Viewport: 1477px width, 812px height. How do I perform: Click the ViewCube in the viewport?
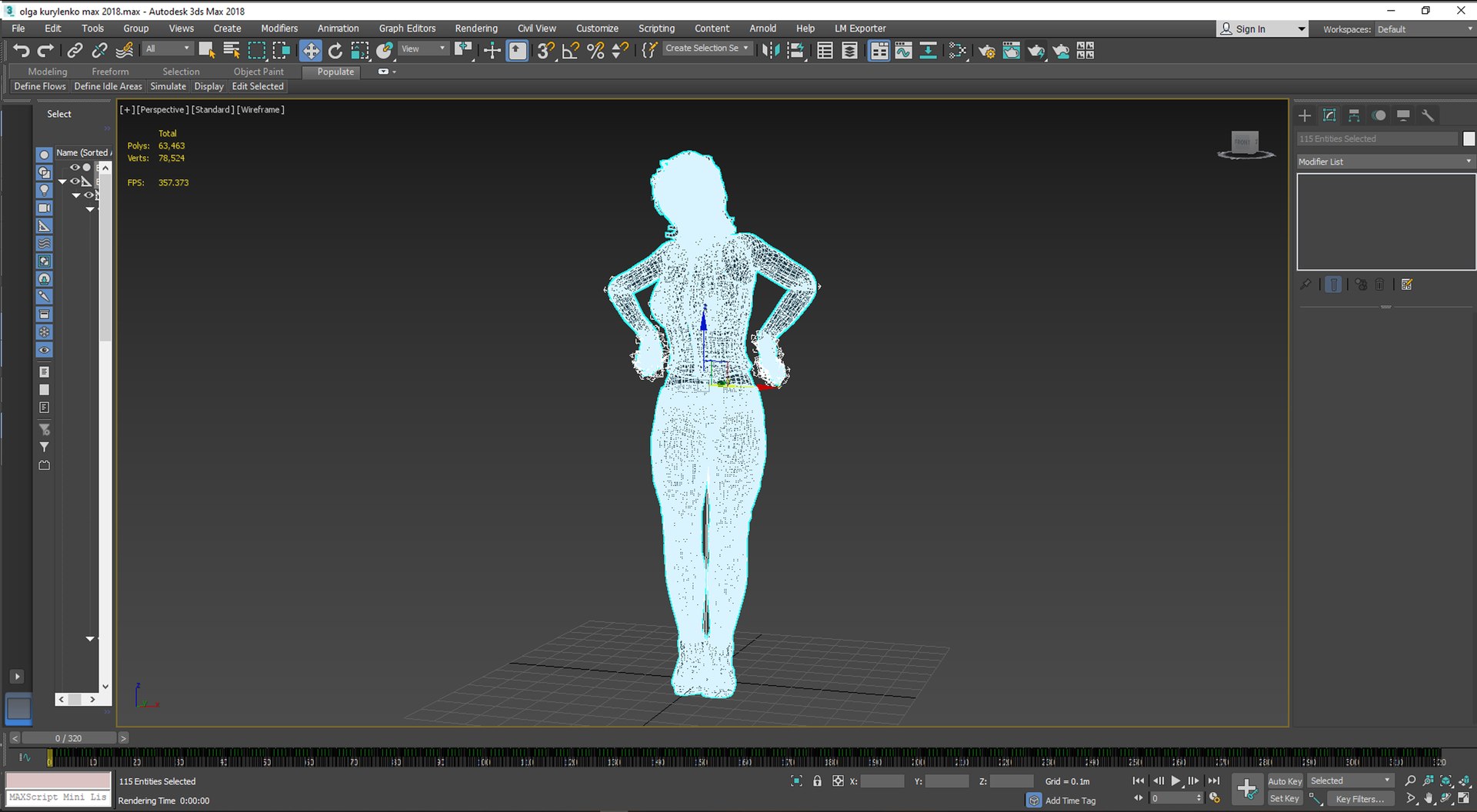point(1245,145)
